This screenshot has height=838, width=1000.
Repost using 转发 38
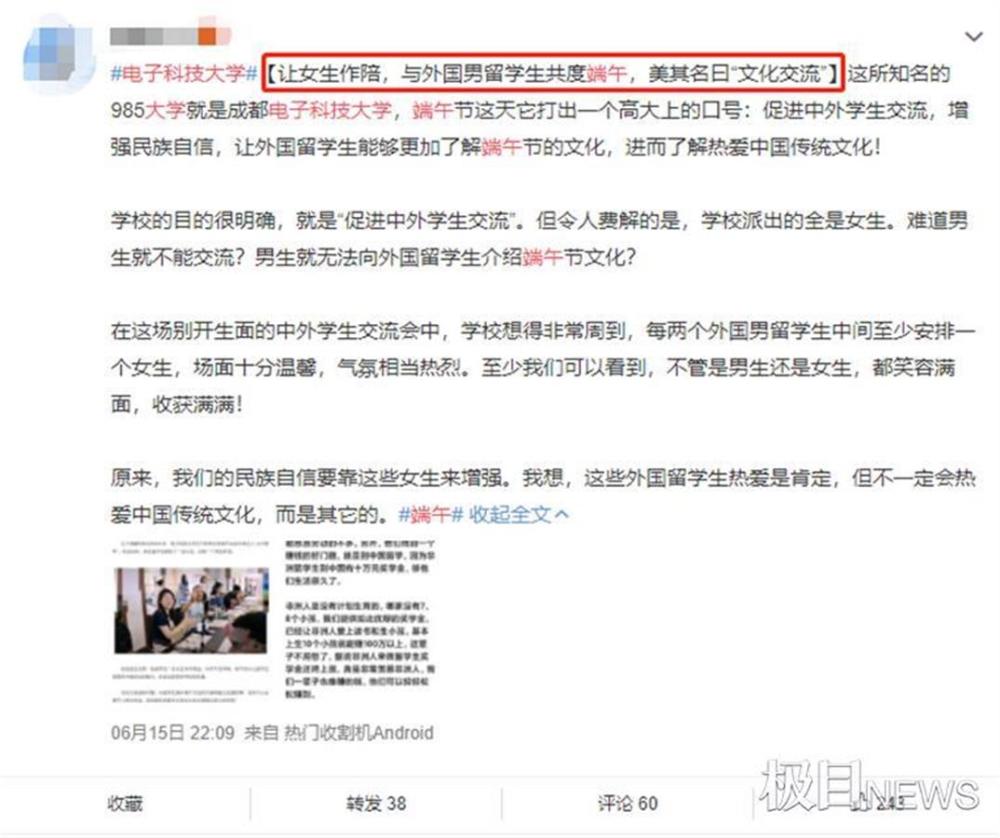(376, 804)
